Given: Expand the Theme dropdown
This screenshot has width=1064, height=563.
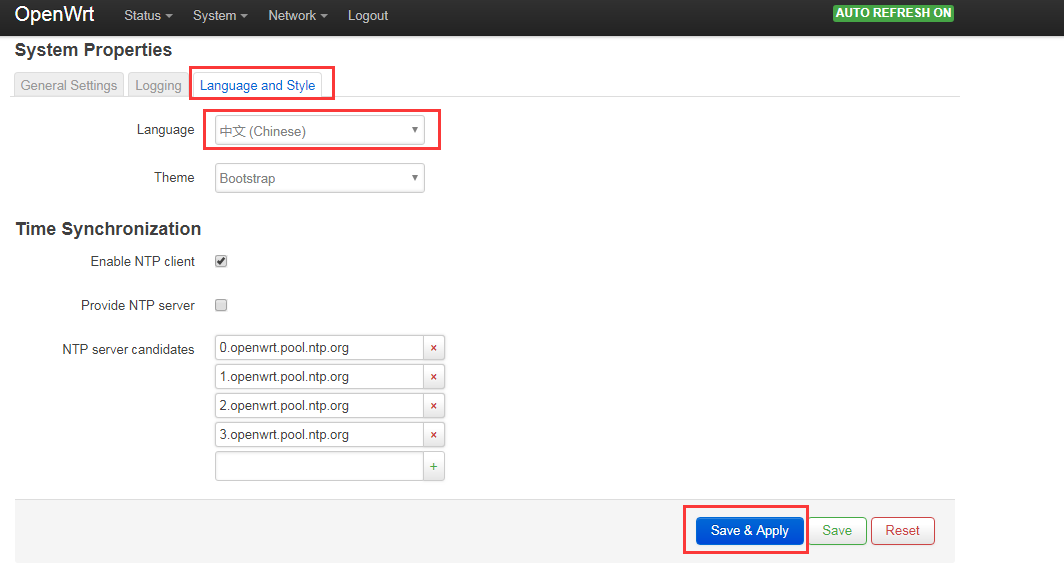Looking at the screenshot, I should pos(320,178).
